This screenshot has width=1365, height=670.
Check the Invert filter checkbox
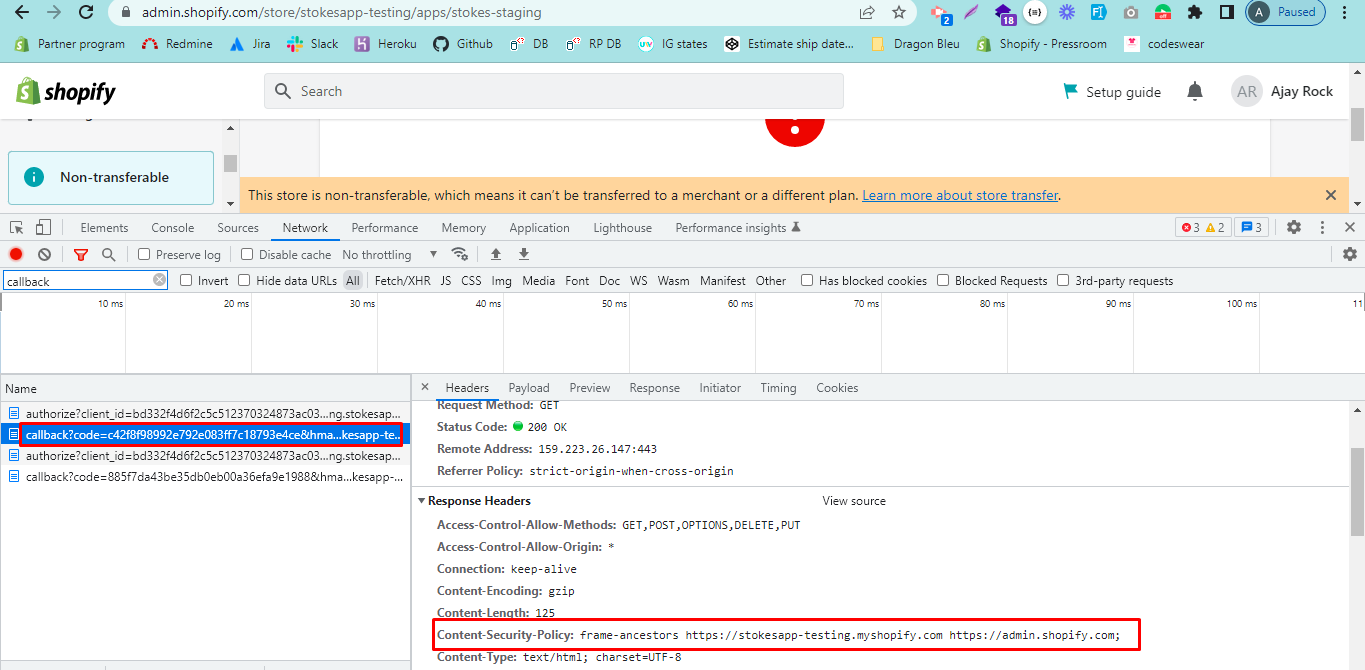pos(186,281)
